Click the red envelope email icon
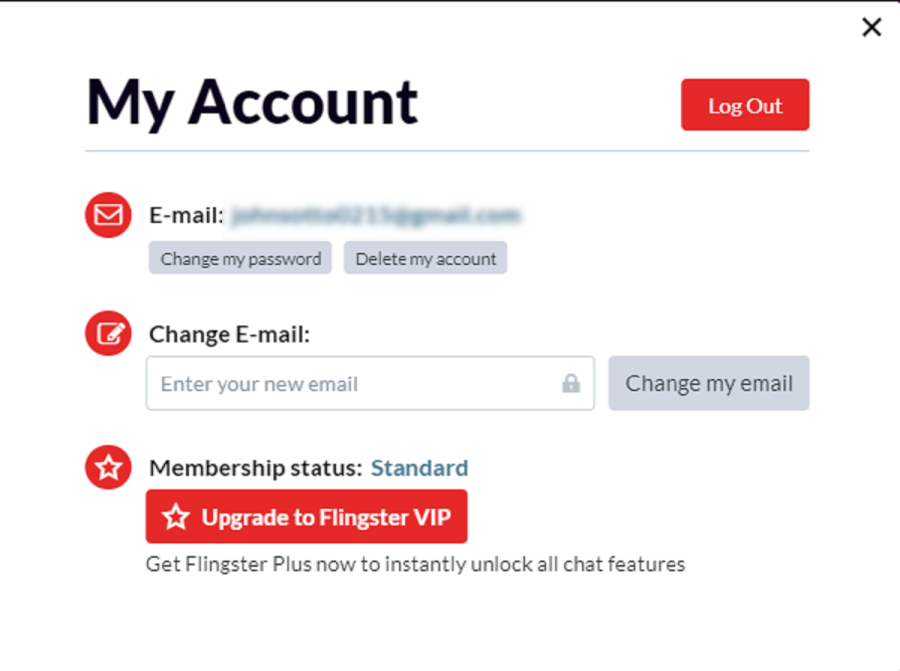 pos(108,215)
